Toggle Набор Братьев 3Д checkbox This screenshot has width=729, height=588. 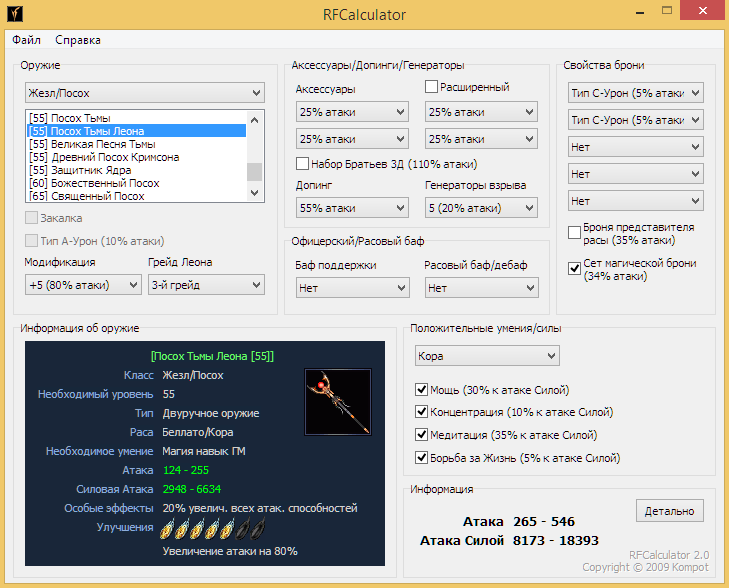(x=303, y=164)
